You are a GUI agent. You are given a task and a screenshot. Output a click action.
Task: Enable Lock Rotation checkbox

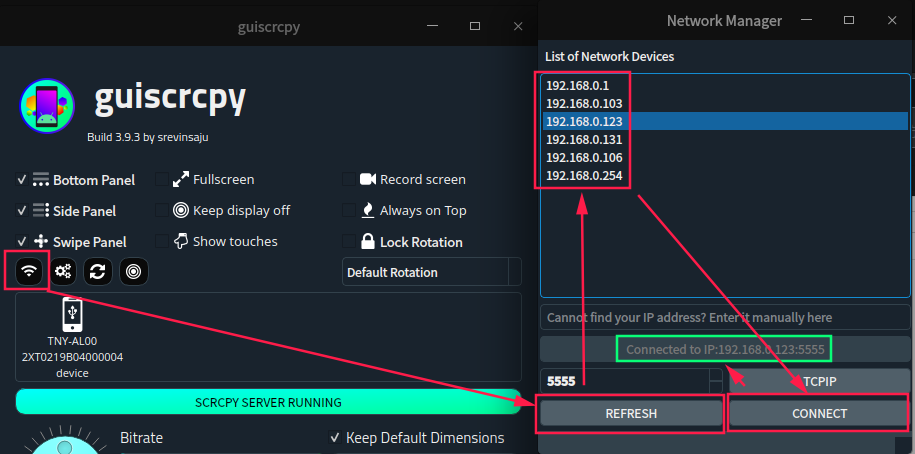pyautogui.click(x=348, y=242)
